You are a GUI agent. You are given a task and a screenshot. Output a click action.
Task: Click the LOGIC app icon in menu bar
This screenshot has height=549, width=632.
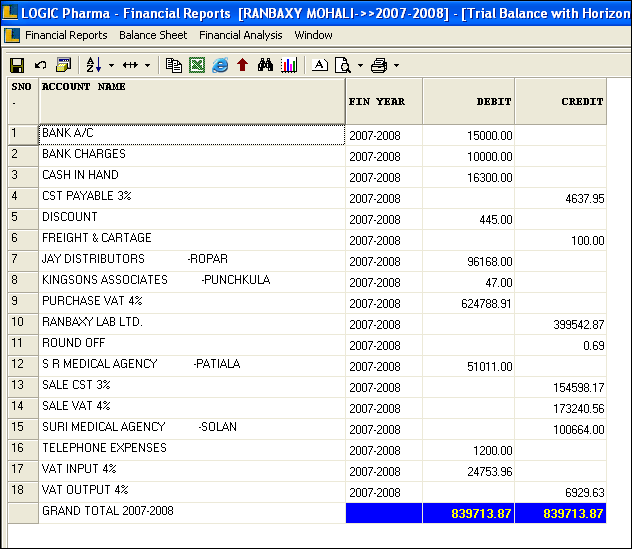point(12,35)
